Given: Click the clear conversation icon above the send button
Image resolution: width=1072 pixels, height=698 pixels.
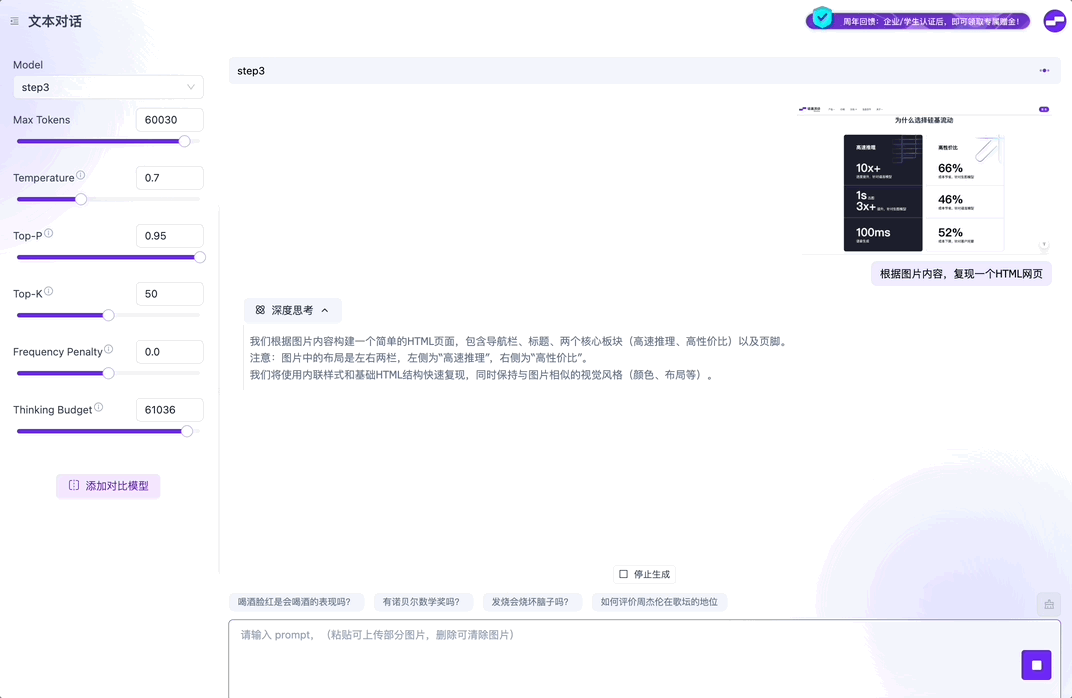Looking at the screenshot, I should [1049, 604].
